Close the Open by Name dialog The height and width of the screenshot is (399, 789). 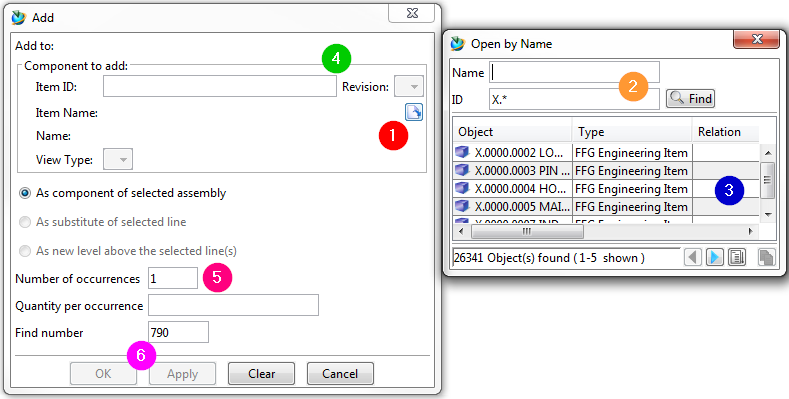pyautogui.click(x=756, y=39)
